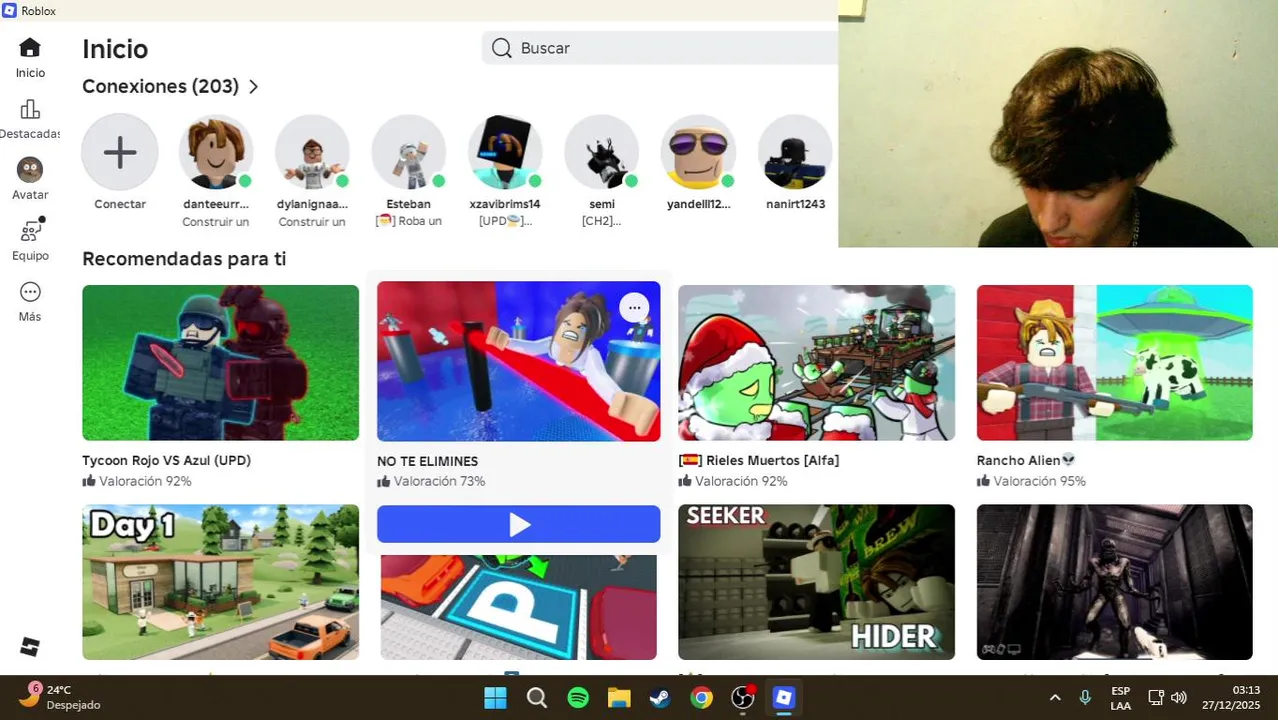
Task: Open the network tray icon
Action: click(1156, 697)
